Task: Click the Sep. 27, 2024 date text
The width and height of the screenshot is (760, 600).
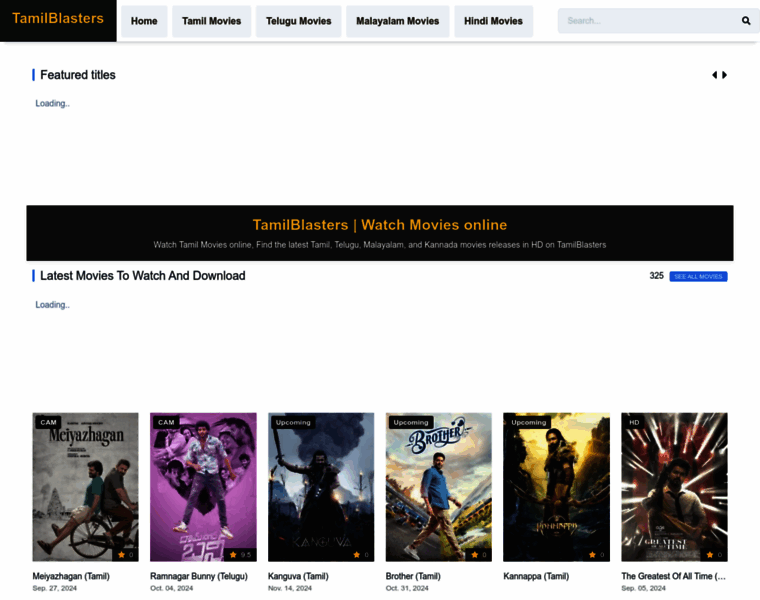Action: click(55, 588)
